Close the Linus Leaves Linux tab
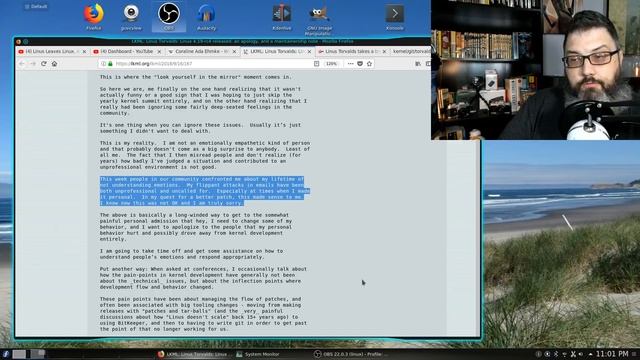The height and width of the screenshot is (360, 640). pyautogui.click(x=84, y=51)
